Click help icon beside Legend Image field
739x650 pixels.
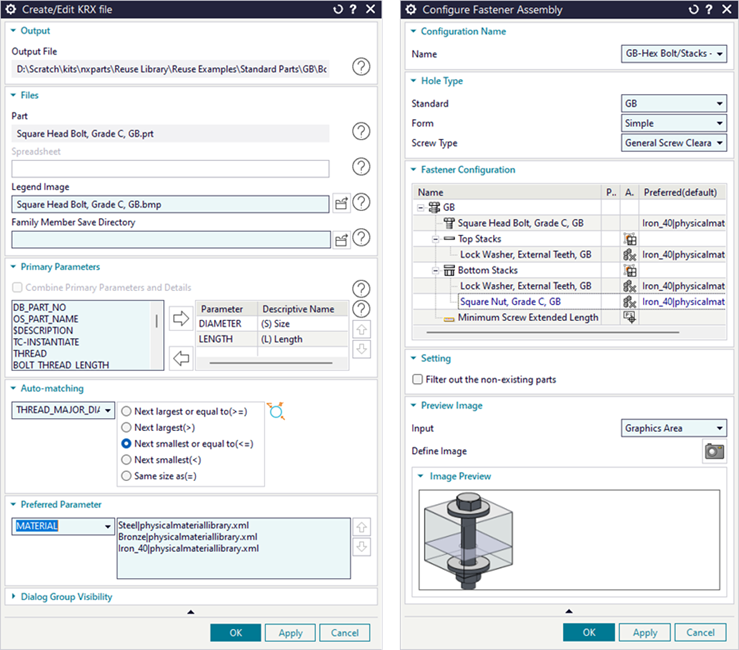(x=361, y=202)
